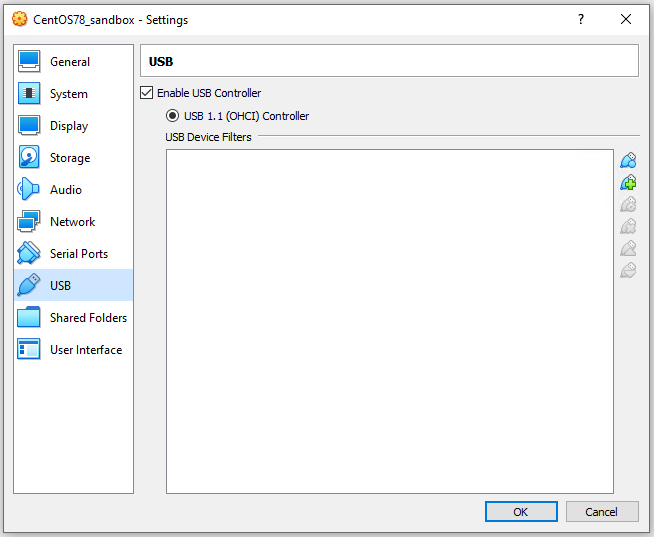Click the help question mark button
654x537 pixels.
click(x=580, y=19)
